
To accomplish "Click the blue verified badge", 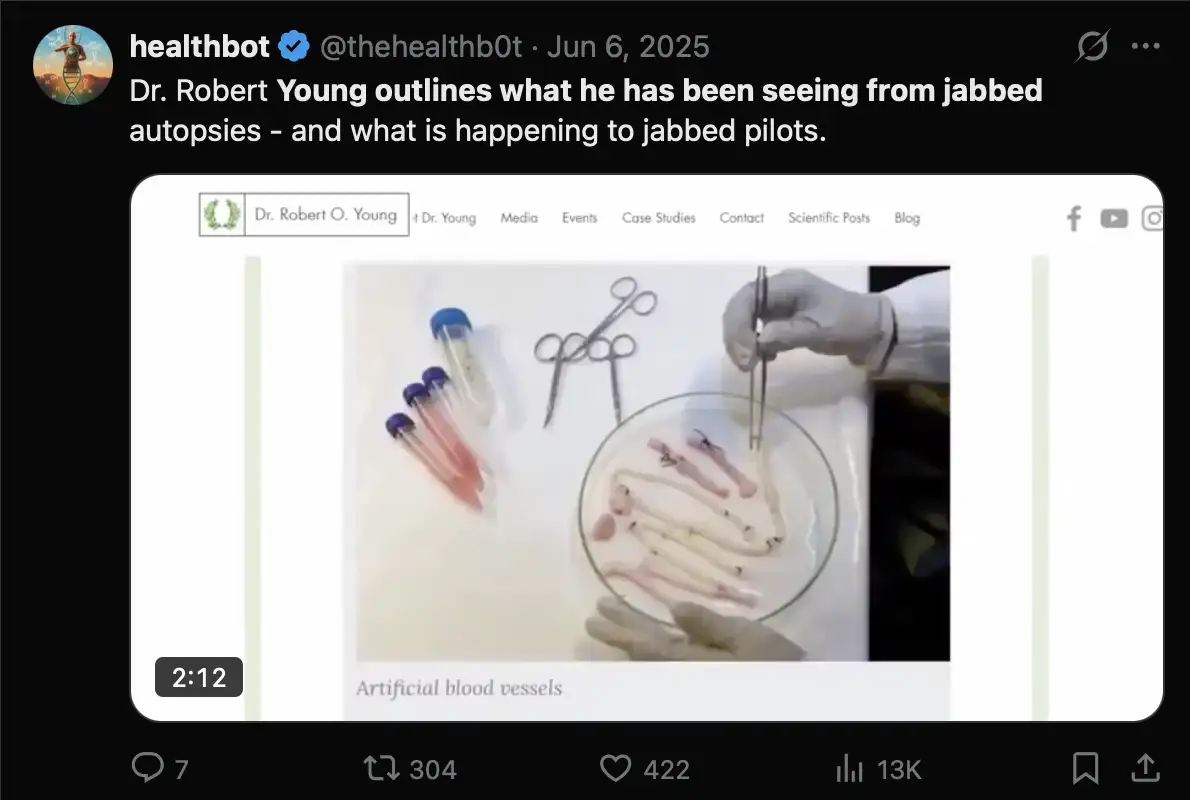I will coord(292,46).
